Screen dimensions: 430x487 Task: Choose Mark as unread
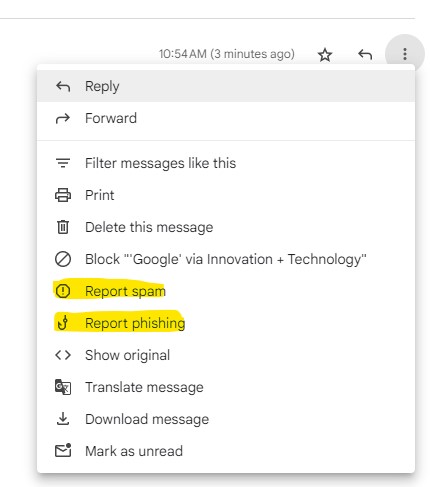[x=226, y=451]
